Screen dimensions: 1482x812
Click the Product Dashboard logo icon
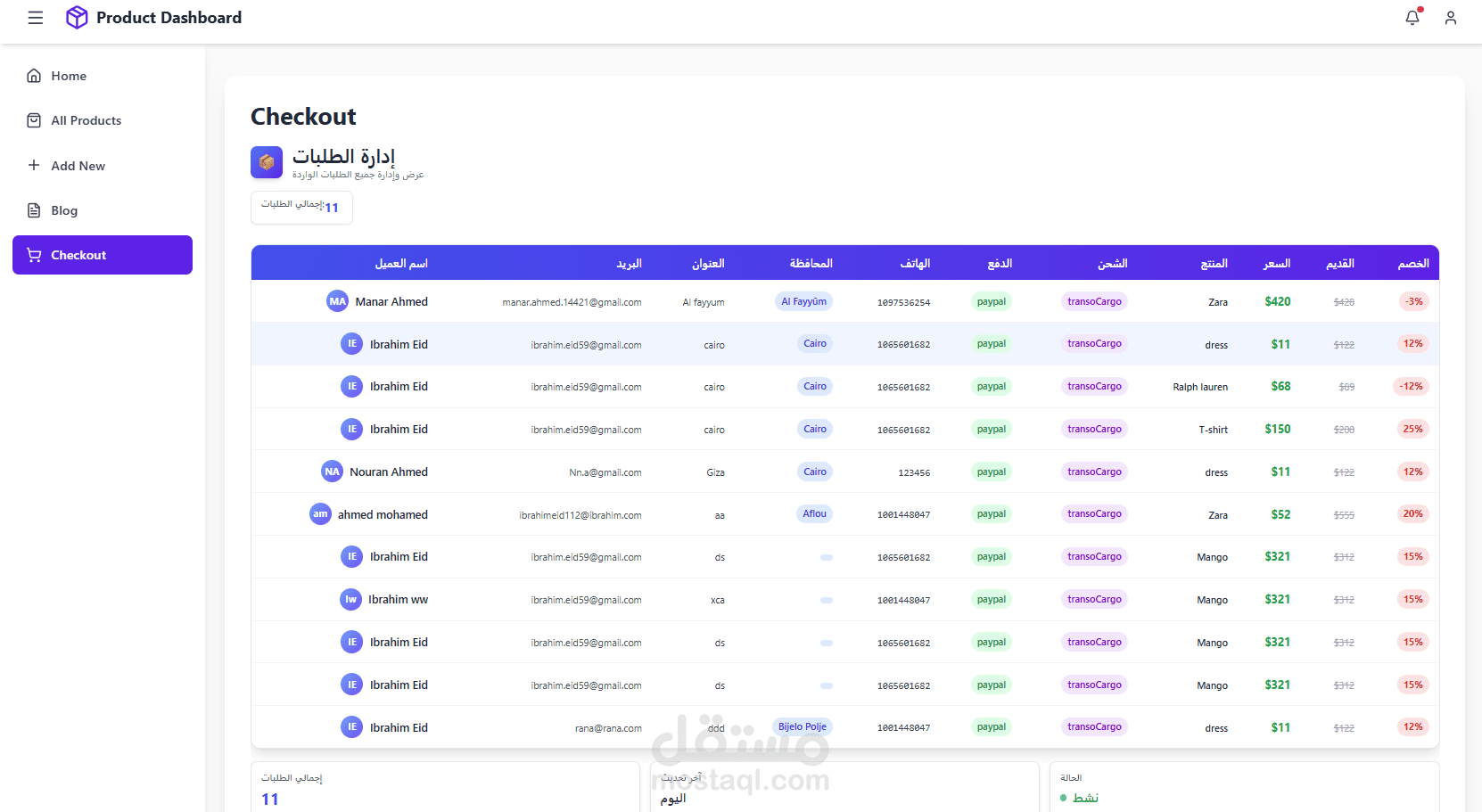tap(77, 17)
